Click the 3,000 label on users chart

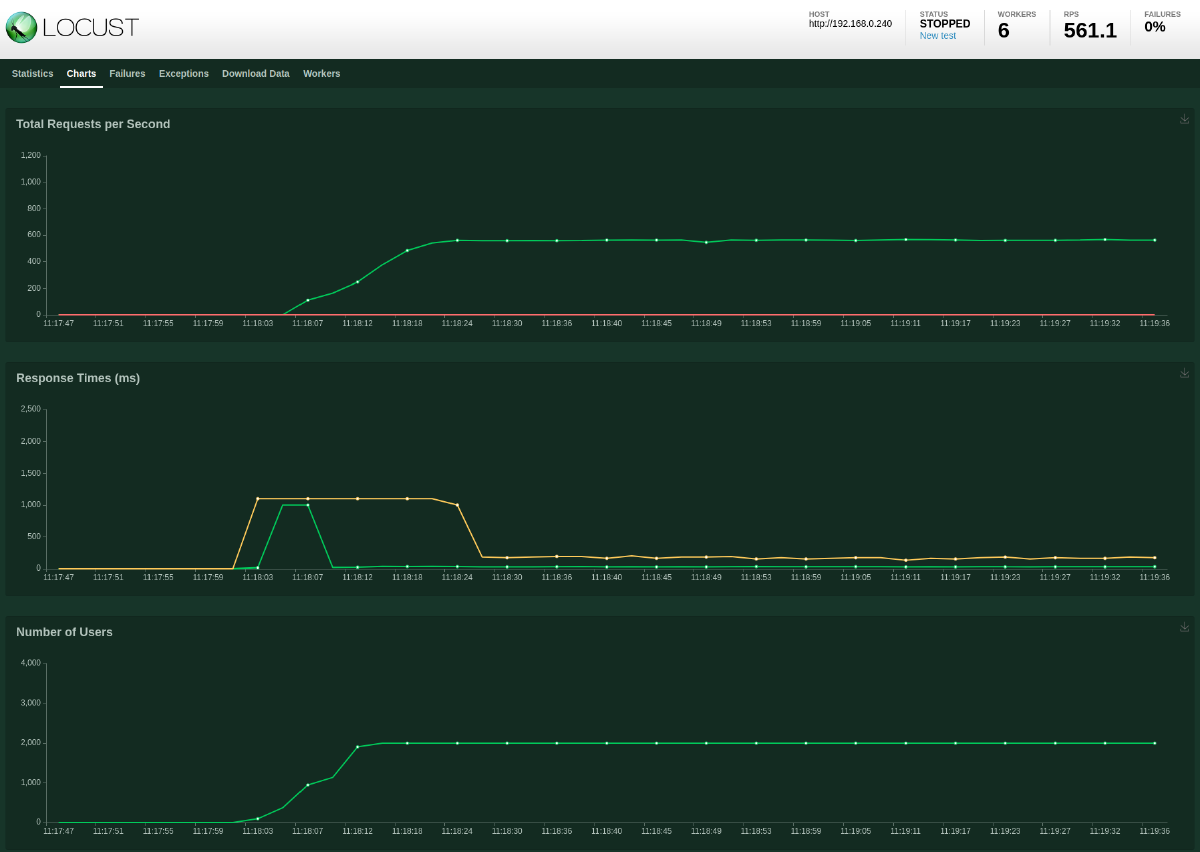tap(31, 703)
